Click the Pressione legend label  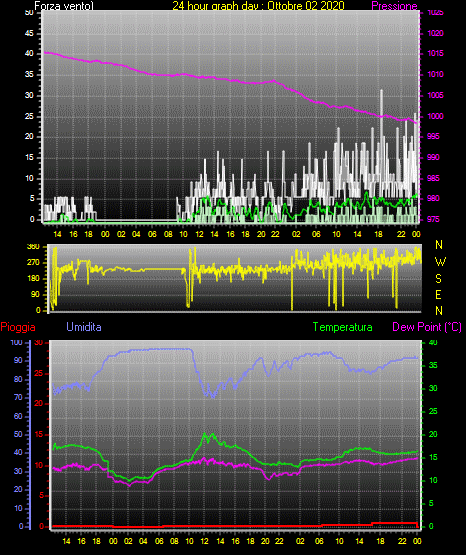click(x=394, y=6)
